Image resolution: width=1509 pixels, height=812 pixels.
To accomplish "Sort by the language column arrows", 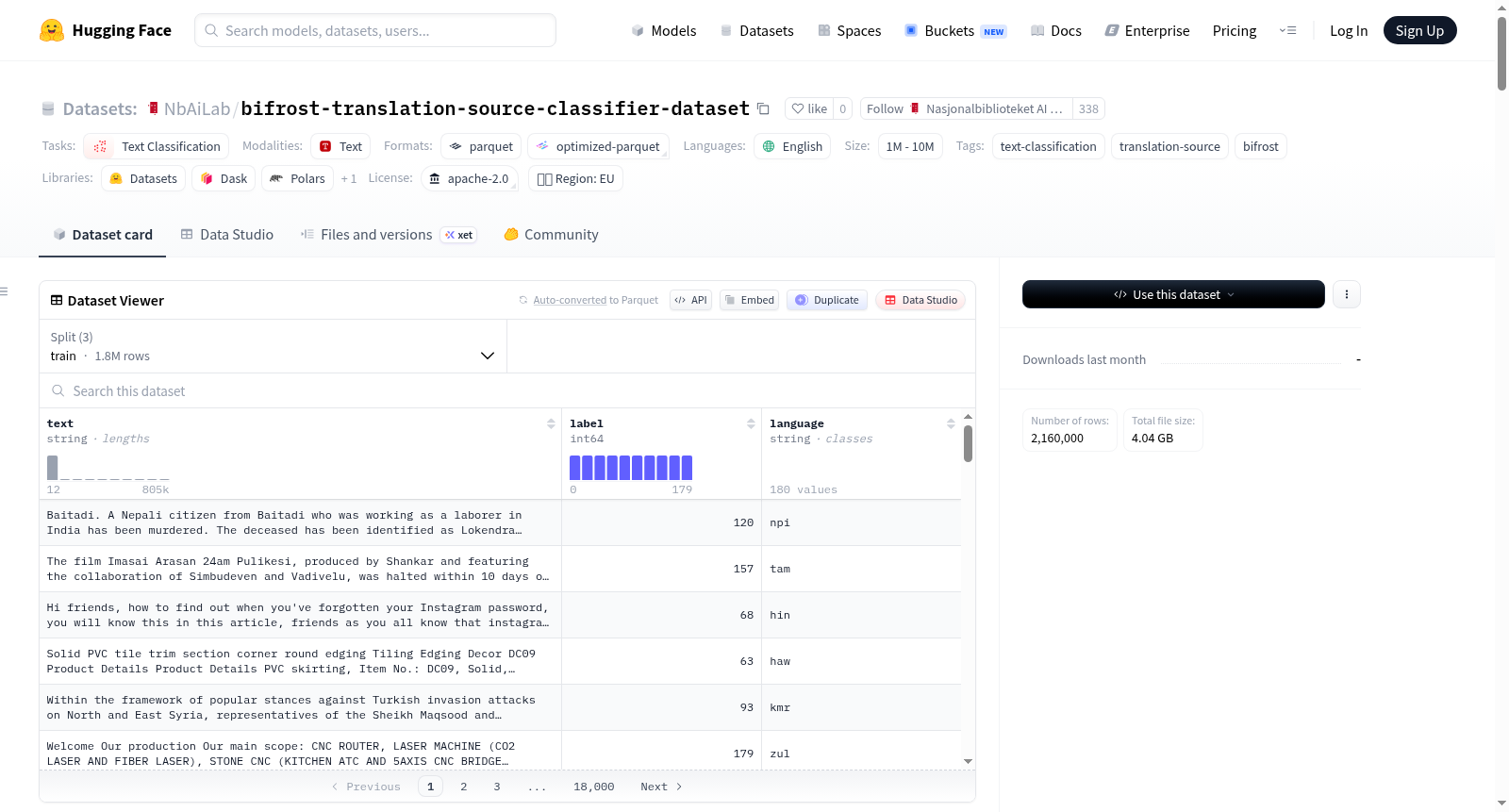I will [x=951, y=423].
